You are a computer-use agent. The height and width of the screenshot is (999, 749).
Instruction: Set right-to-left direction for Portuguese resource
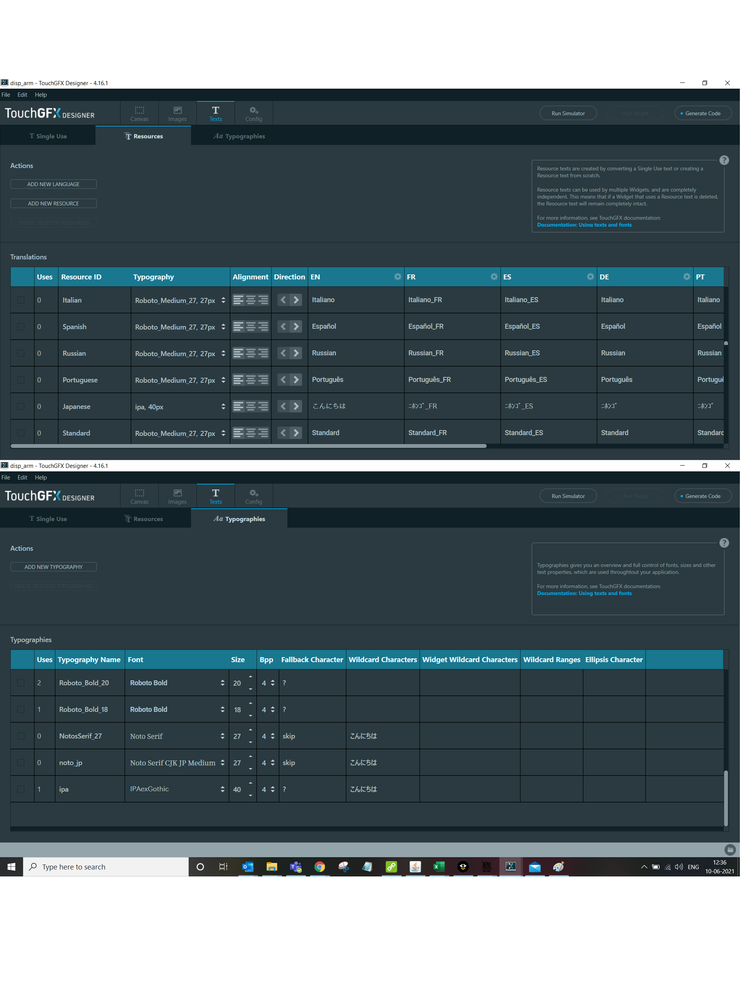point(283,380)
